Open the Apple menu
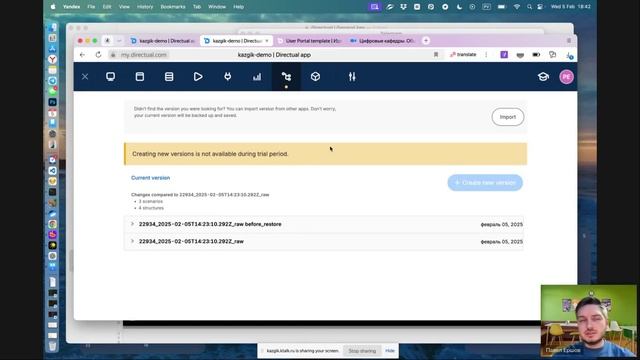Viewport: 640px width, 360px height. [x=53, y=7]
